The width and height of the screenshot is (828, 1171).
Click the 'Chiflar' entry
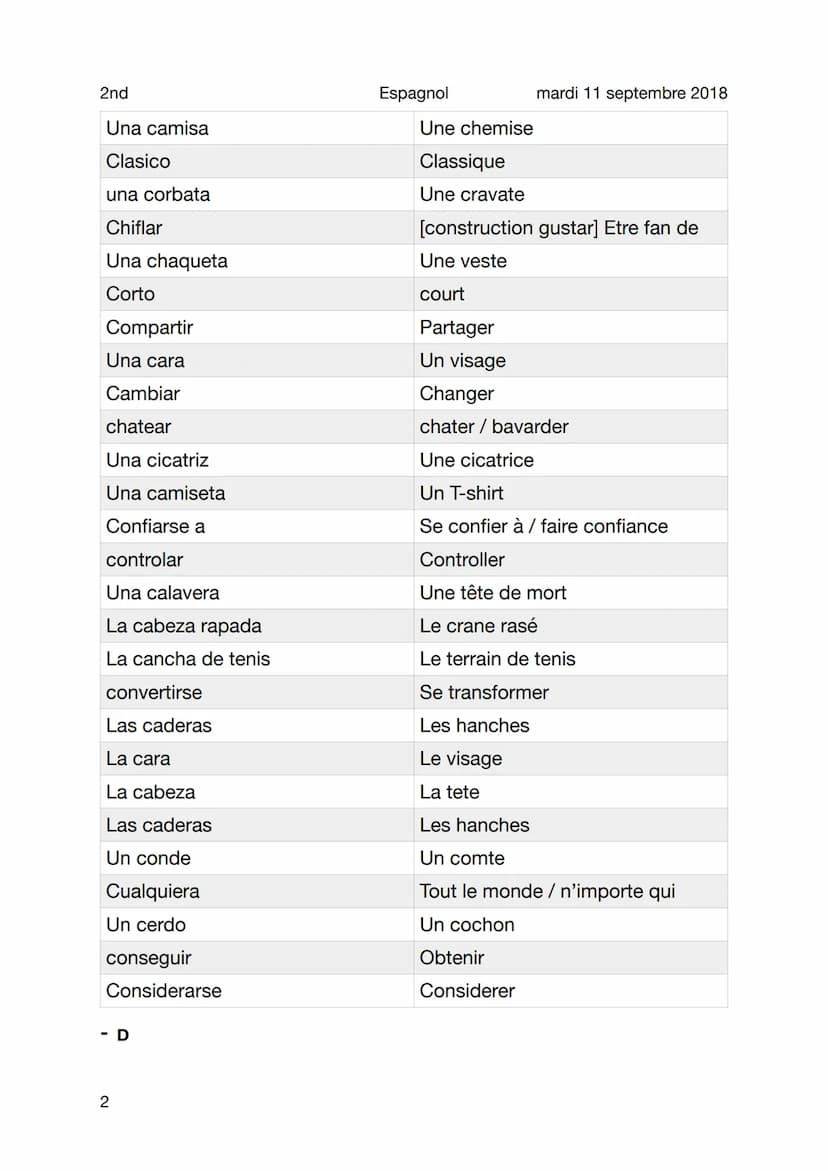coord(257,228)
